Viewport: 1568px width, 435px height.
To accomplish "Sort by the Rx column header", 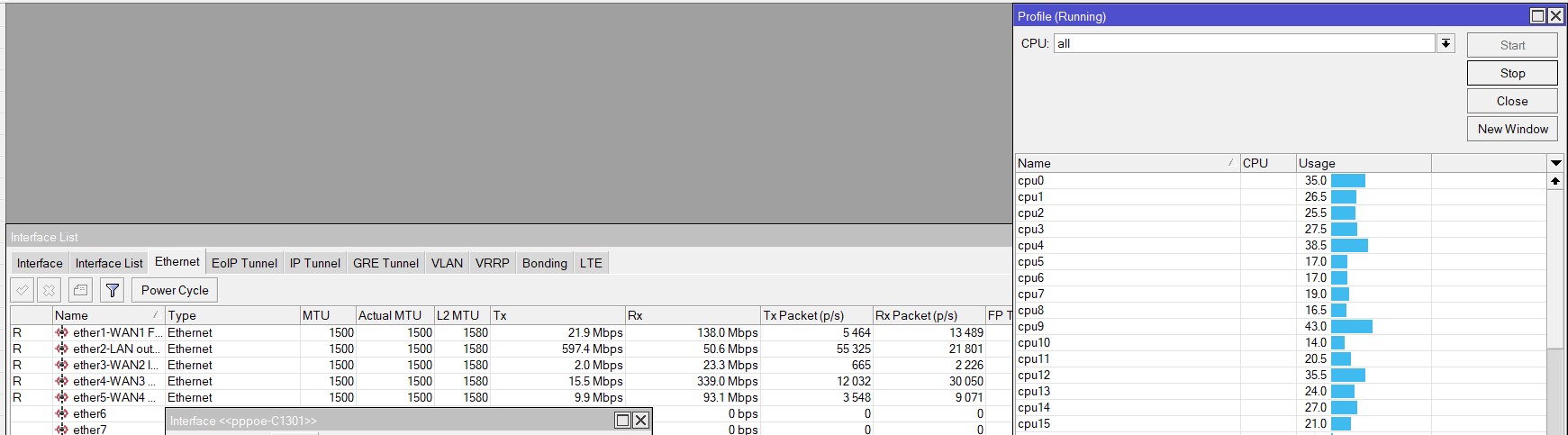I will point(693,315).
